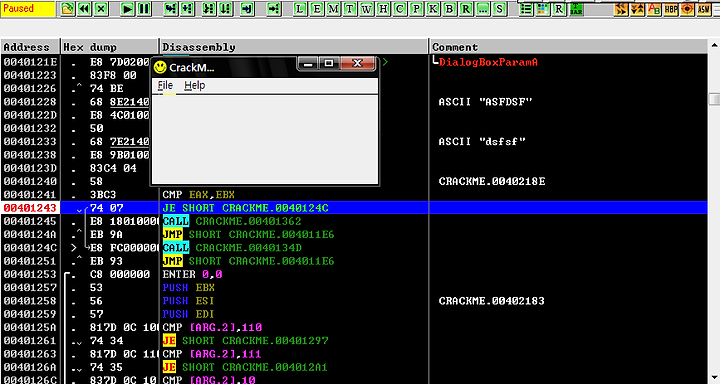Show Log window (L button)

[299, 9]
